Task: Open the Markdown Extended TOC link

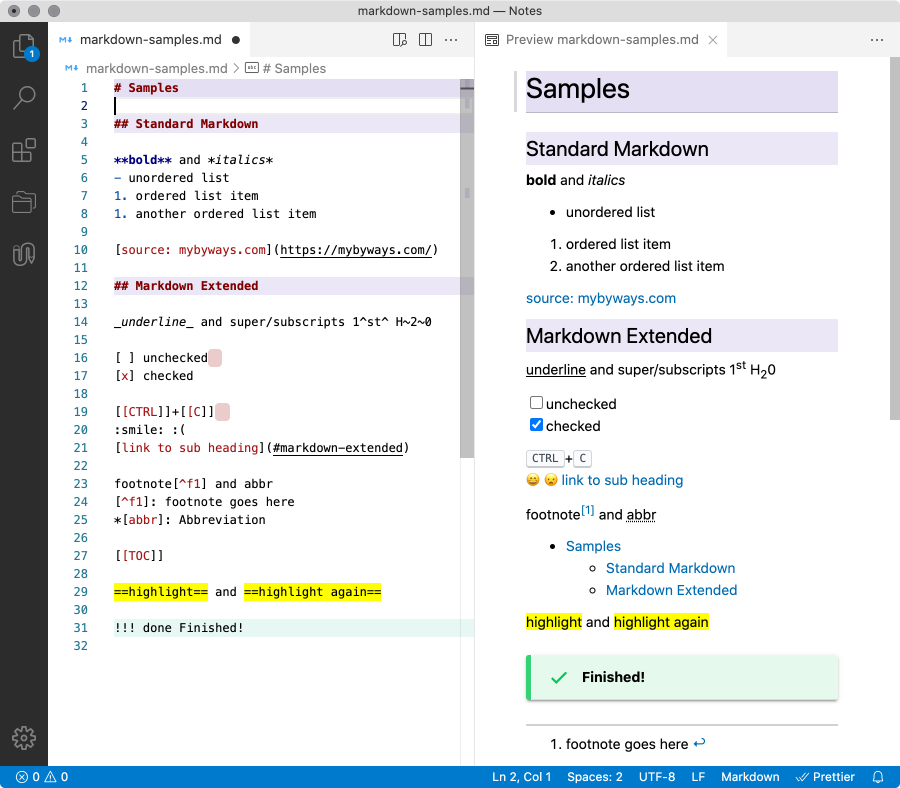Action: point(672,591)
